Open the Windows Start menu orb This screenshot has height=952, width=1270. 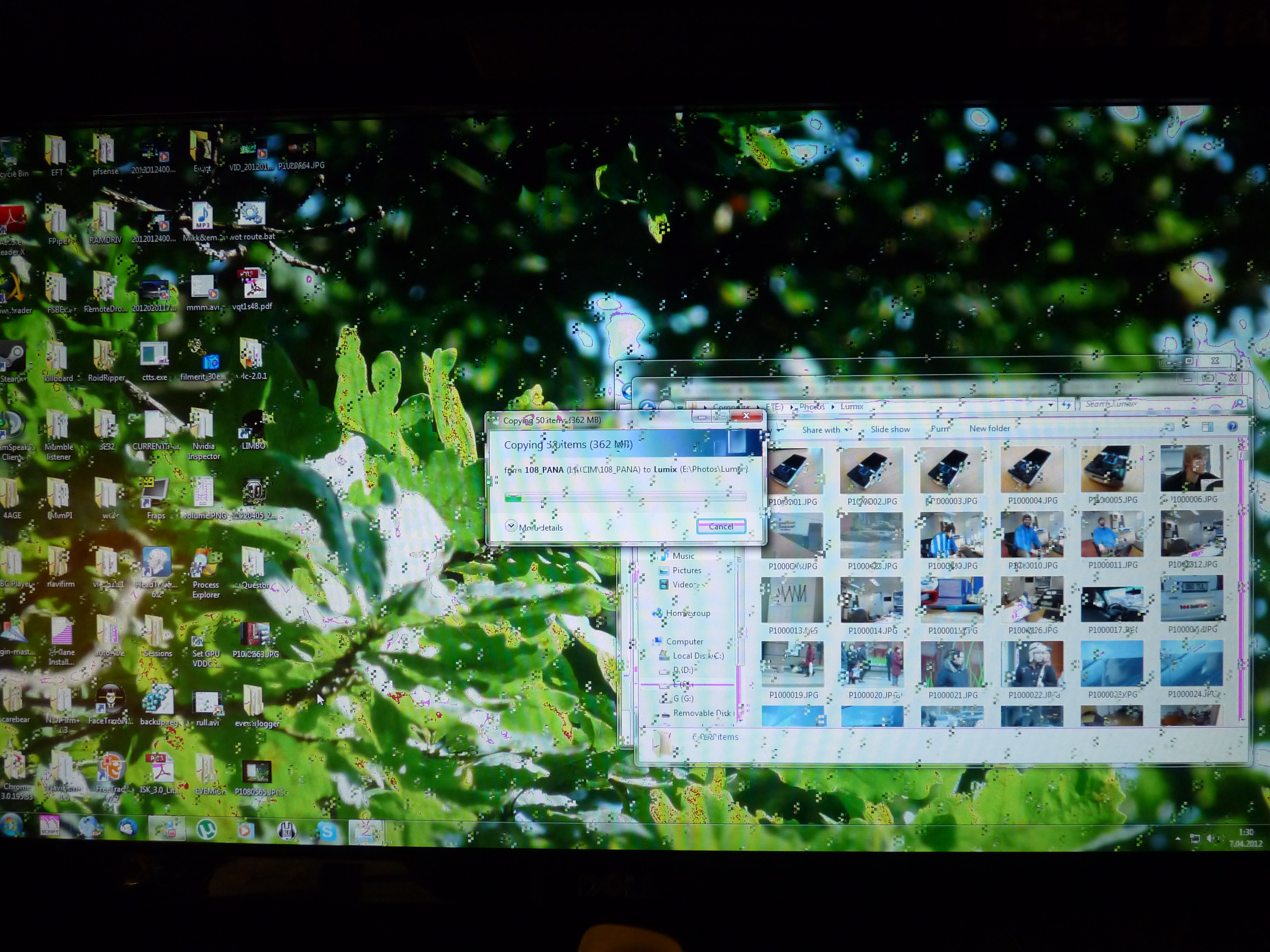[11, 825]
